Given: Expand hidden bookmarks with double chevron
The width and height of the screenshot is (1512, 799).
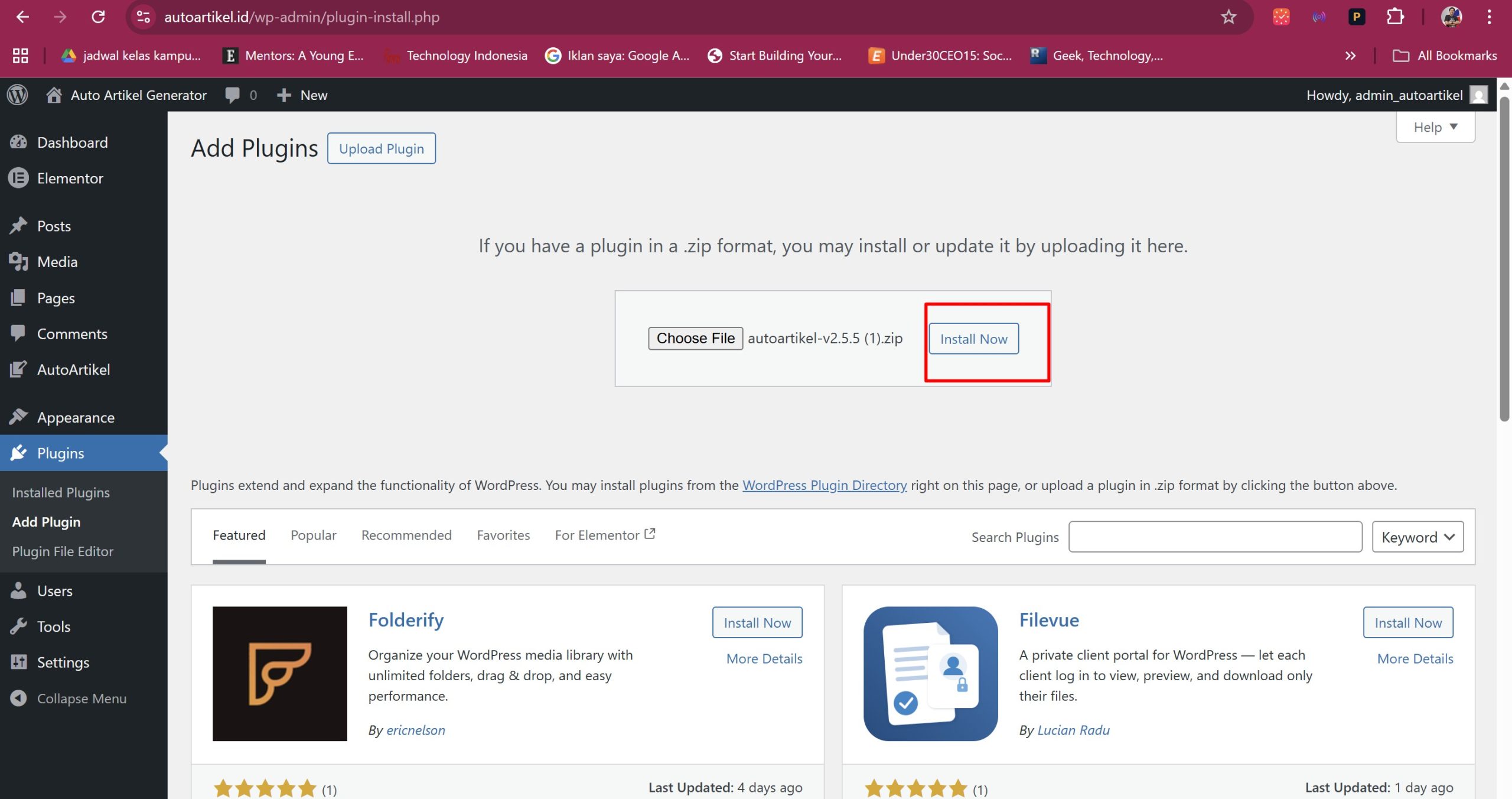Looking at the screenshot, I should [1350, 56].
